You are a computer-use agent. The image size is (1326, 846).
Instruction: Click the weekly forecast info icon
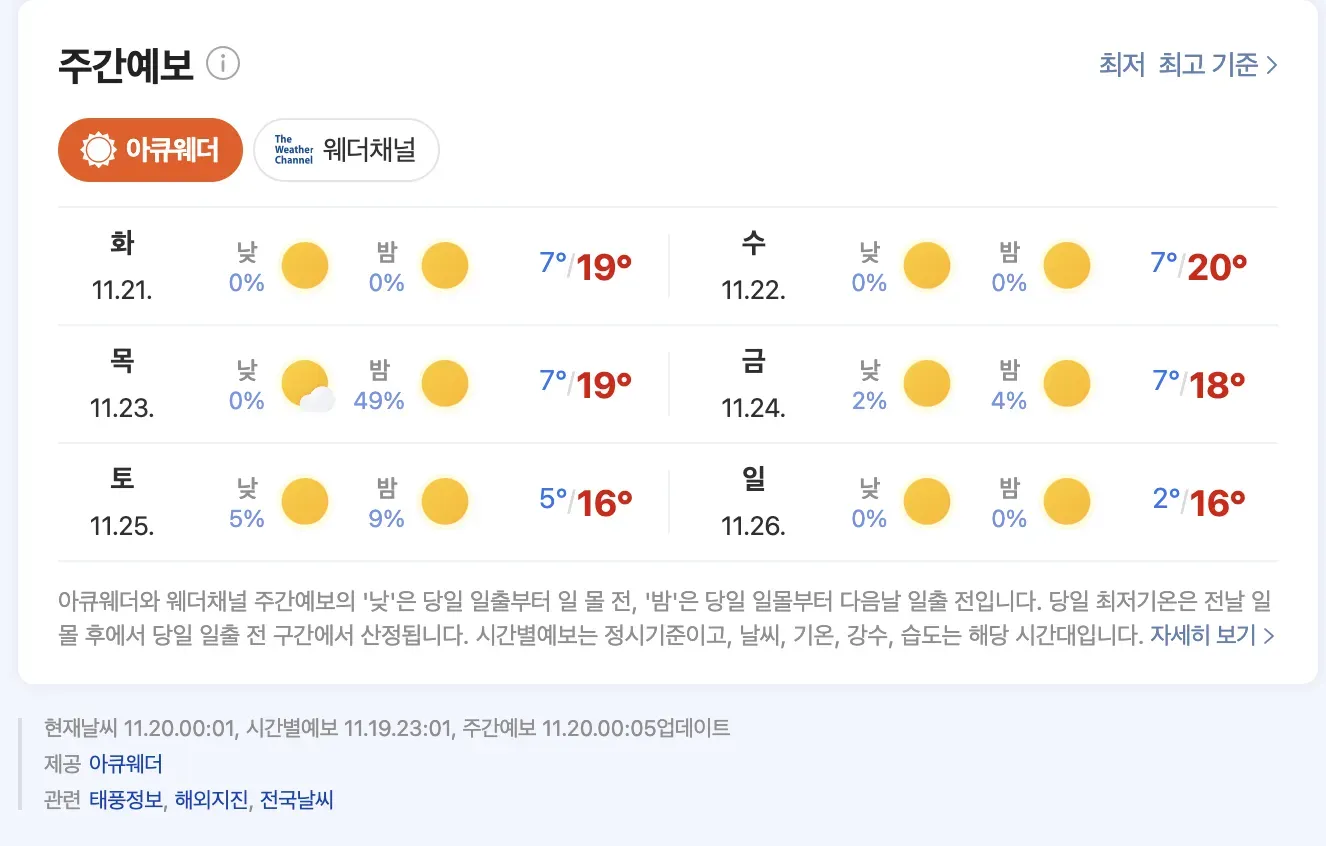point(223,65)
